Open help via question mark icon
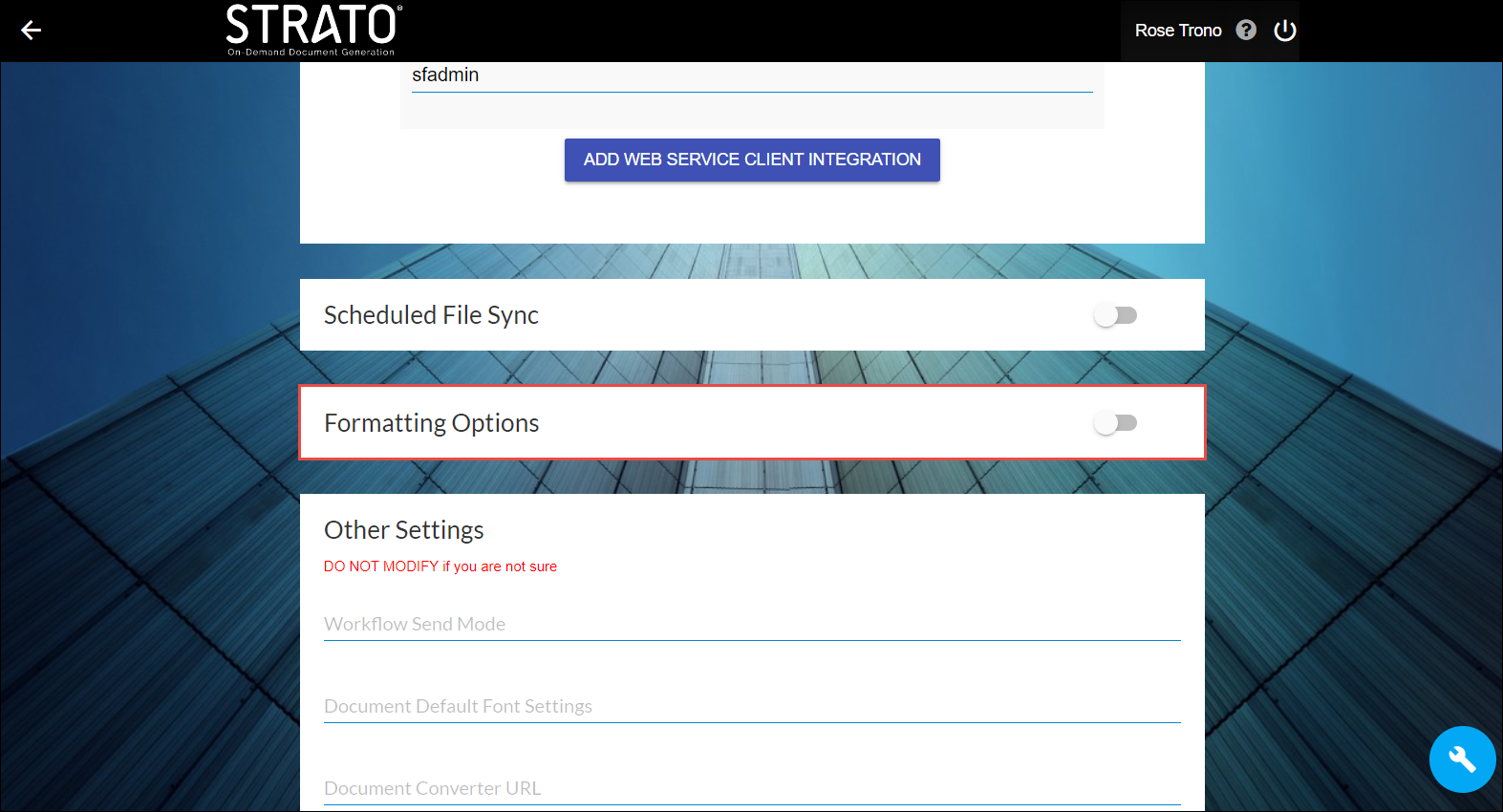 point(1246,31)
